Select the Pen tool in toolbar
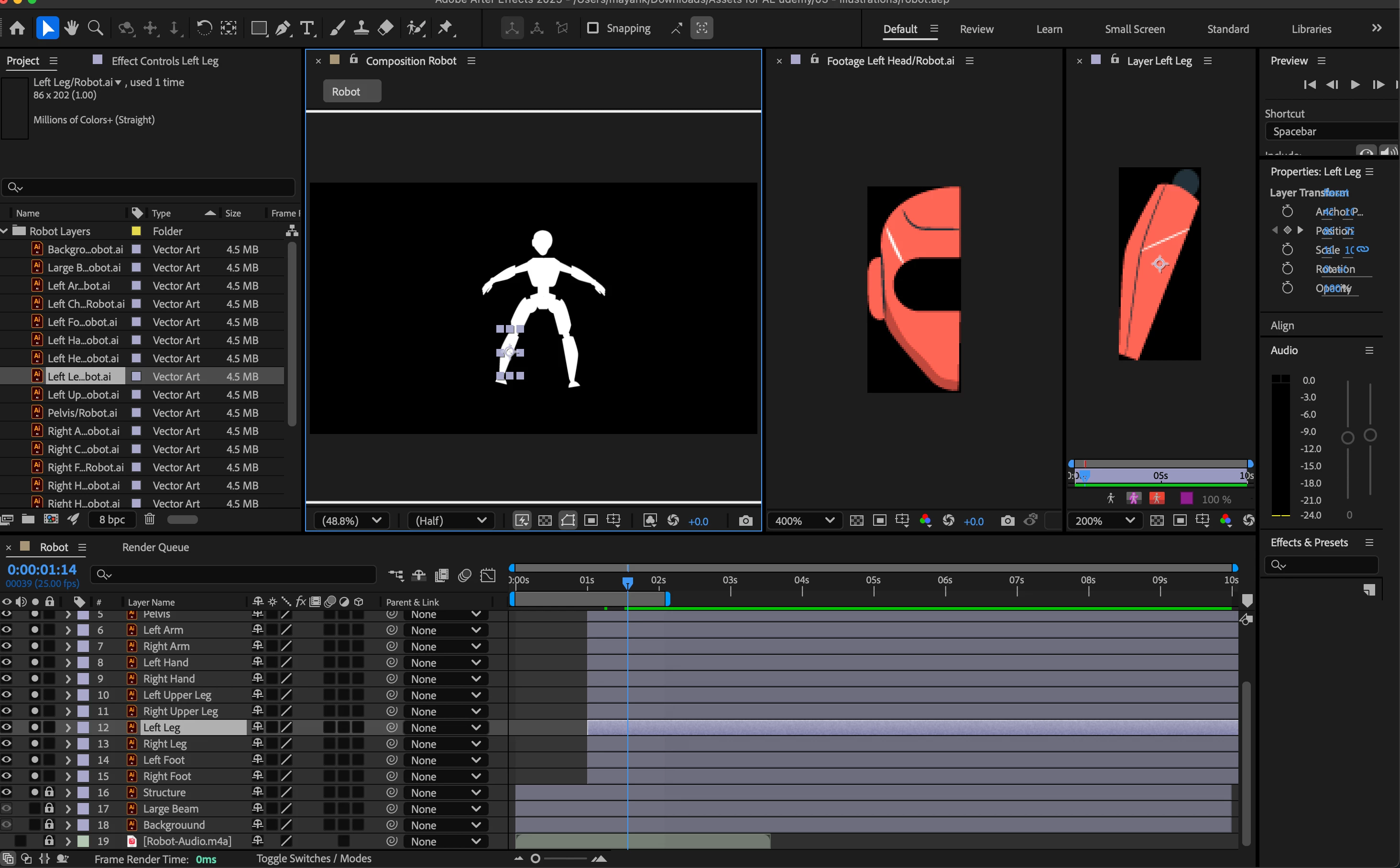 click(282, 28)
